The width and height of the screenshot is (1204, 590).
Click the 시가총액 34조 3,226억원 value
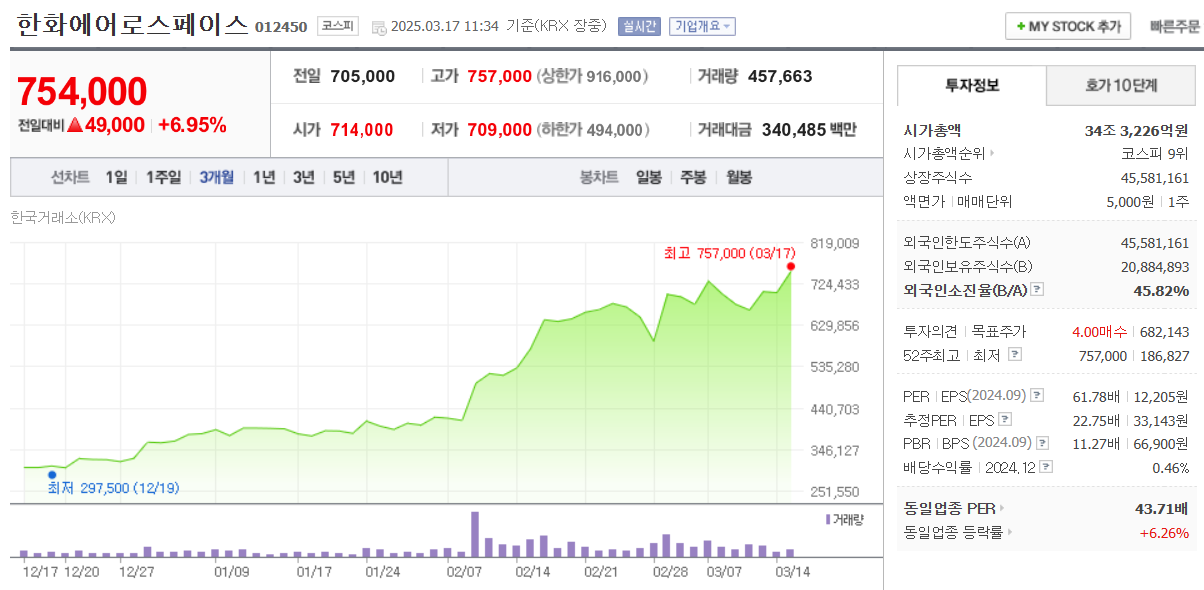[1136, 130]
